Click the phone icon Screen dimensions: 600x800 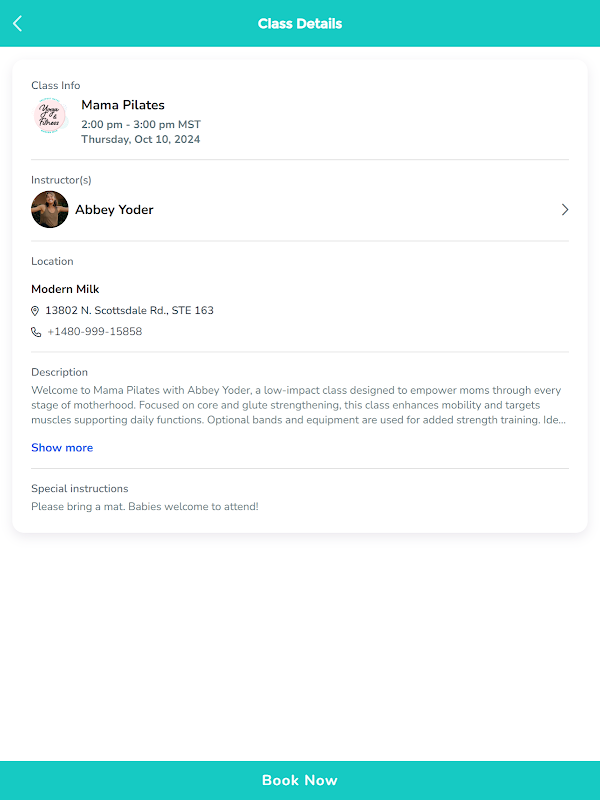[x=36, y=332]
